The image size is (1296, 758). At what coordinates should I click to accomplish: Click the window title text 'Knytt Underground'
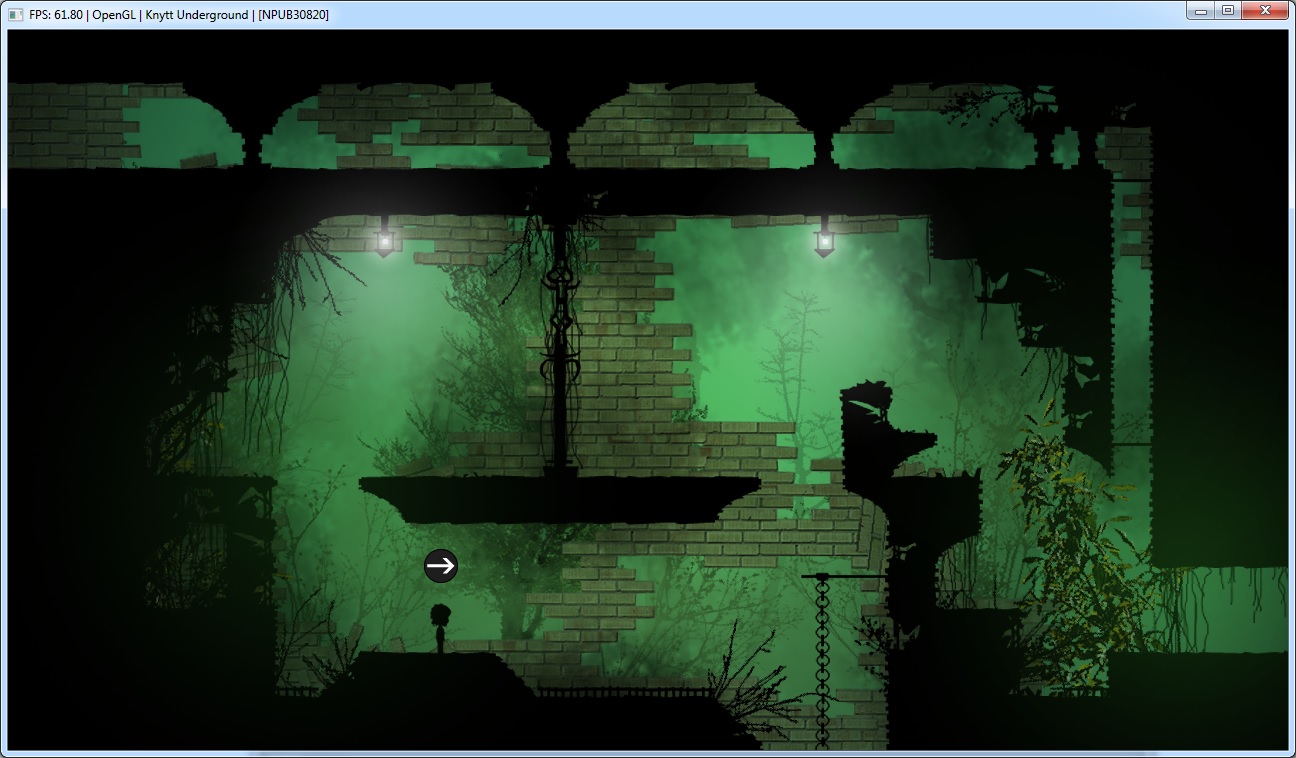point(197,15)
